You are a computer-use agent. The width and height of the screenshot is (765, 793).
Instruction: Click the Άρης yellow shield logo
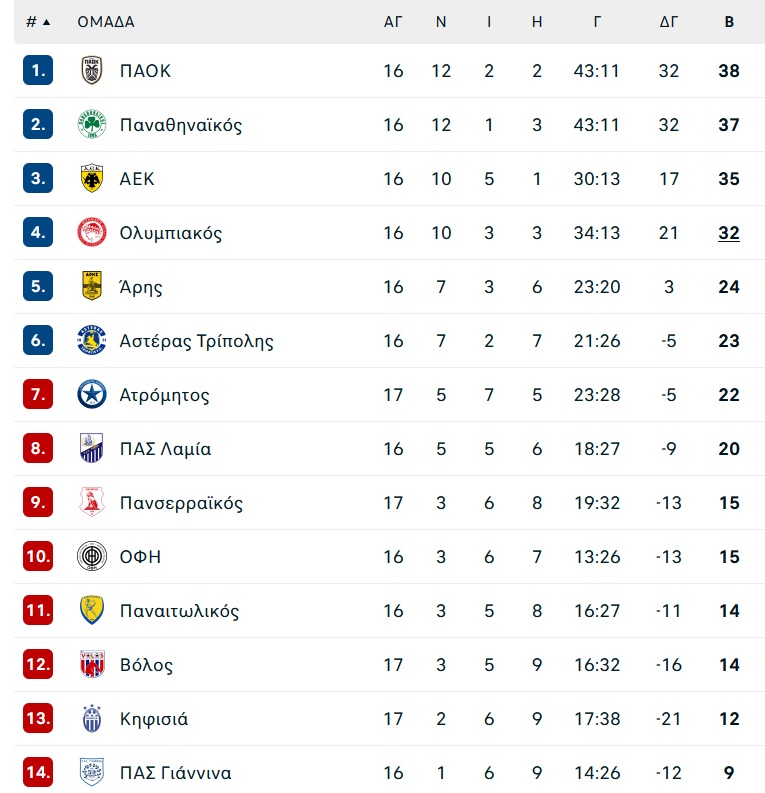(x=92, y=286)
